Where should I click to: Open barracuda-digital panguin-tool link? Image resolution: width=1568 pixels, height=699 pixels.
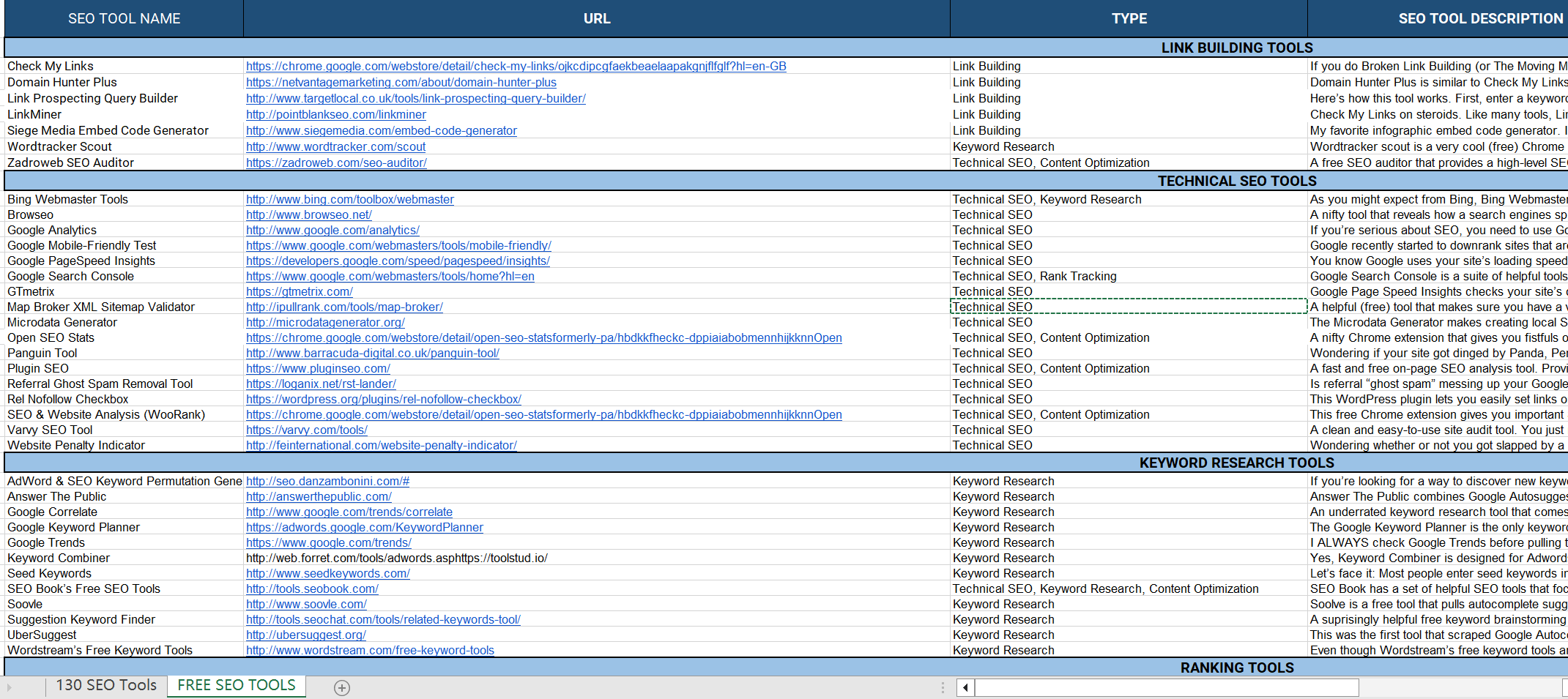click(x=373, y=353)
